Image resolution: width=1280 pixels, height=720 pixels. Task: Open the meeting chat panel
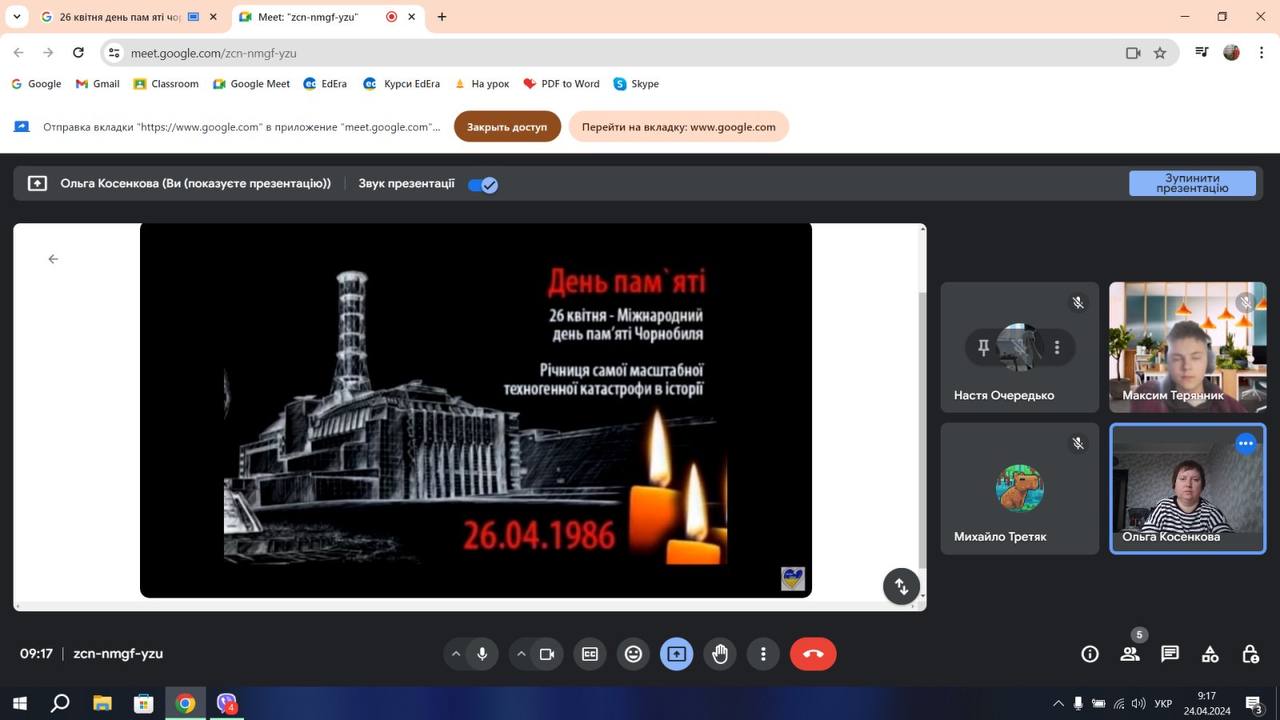(x=1170, y=654)
